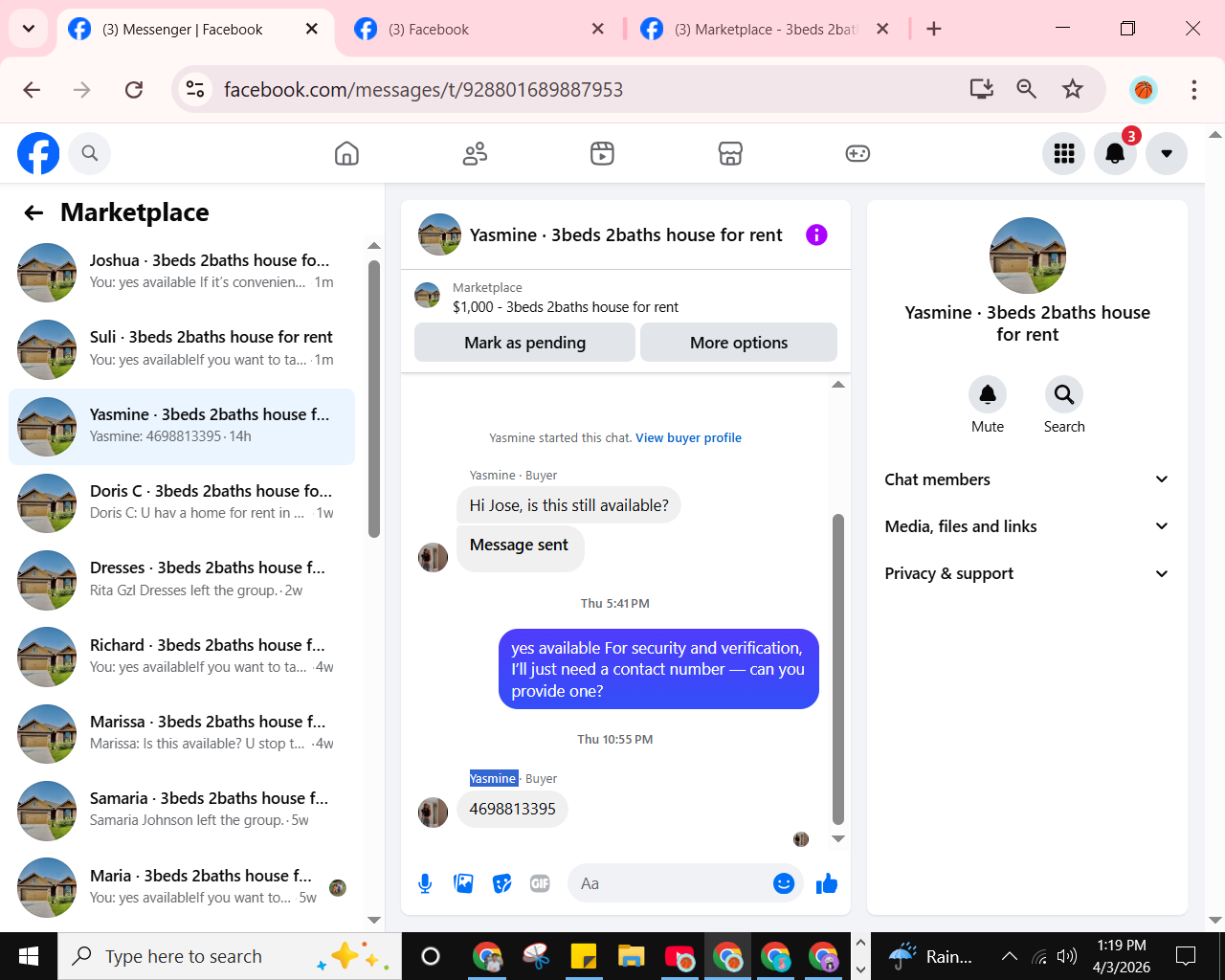This screenshot has width=1225, height=980.
Task: Send a thumbs-up like
Action: click(x=827, y=883)
